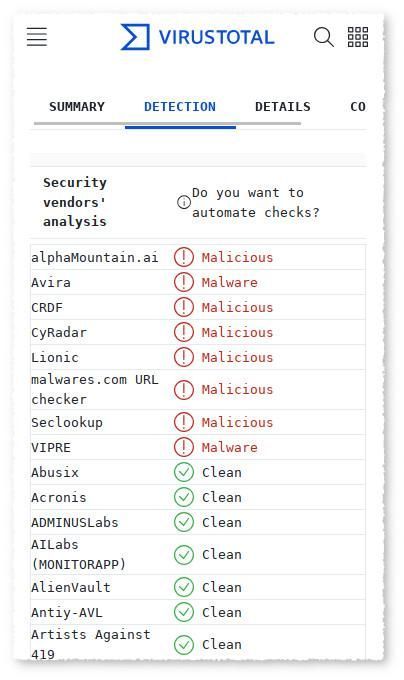Open the search magnifier icon
The image size is (404, 680).
pos(323,37)
